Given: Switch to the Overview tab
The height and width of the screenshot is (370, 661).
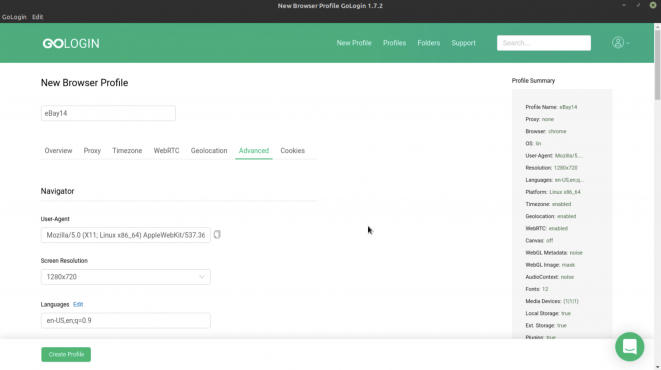Looking at the screenshot, I should [x=58, y=150].
